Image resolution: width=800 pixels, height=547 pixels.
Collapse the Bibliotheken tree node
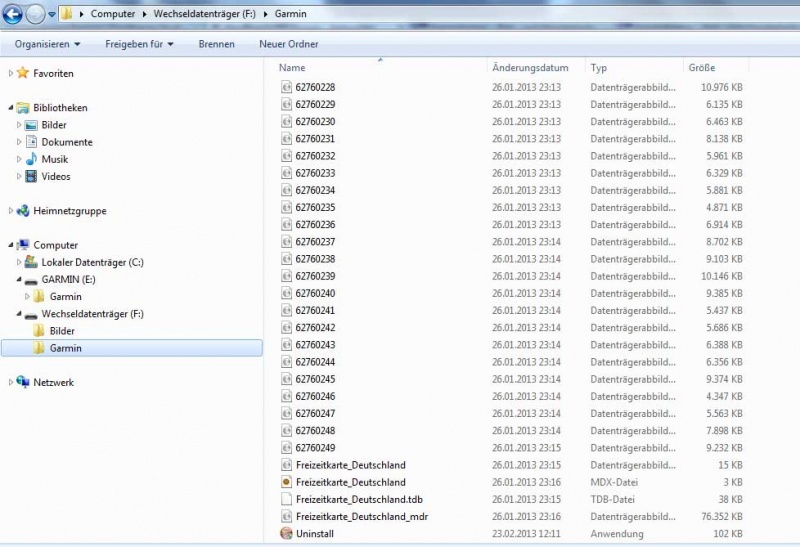11,108
